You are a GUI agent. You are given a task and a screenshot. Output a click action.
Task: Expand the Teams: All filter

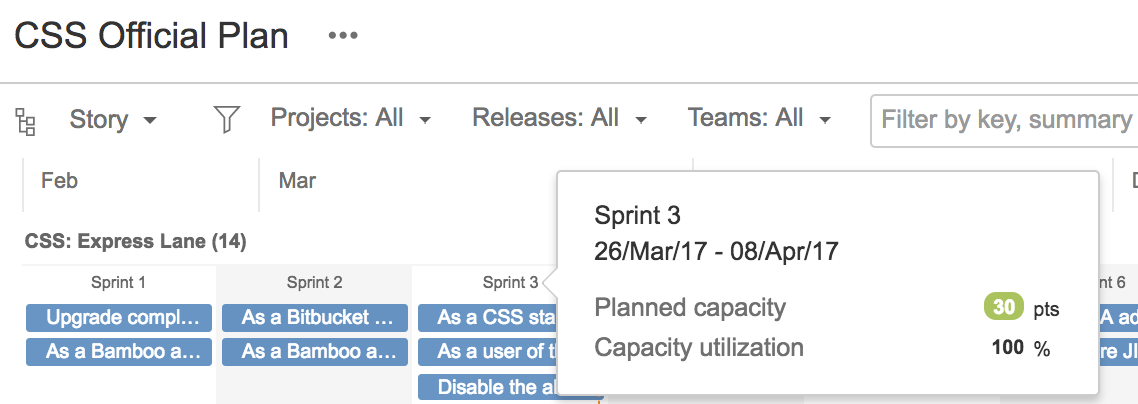759,118
